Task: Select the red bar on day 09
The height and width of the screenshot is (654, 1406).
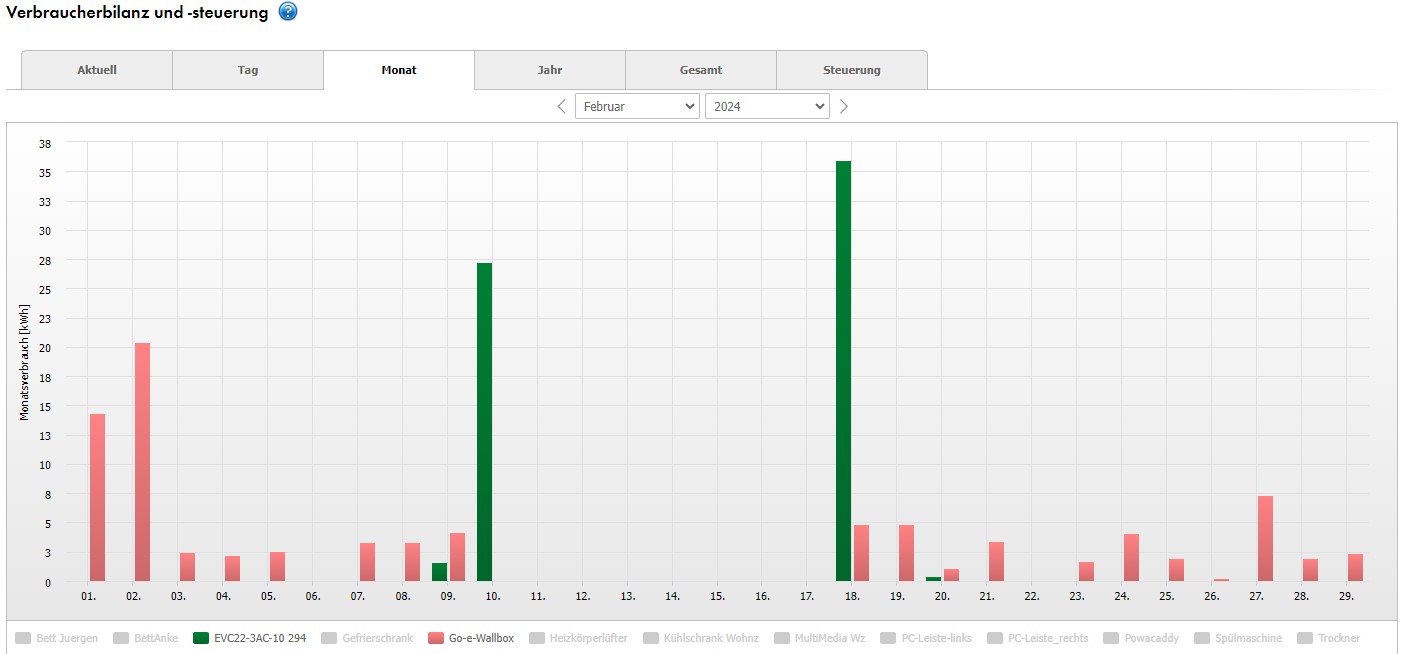Action: (x=457, y=557)
